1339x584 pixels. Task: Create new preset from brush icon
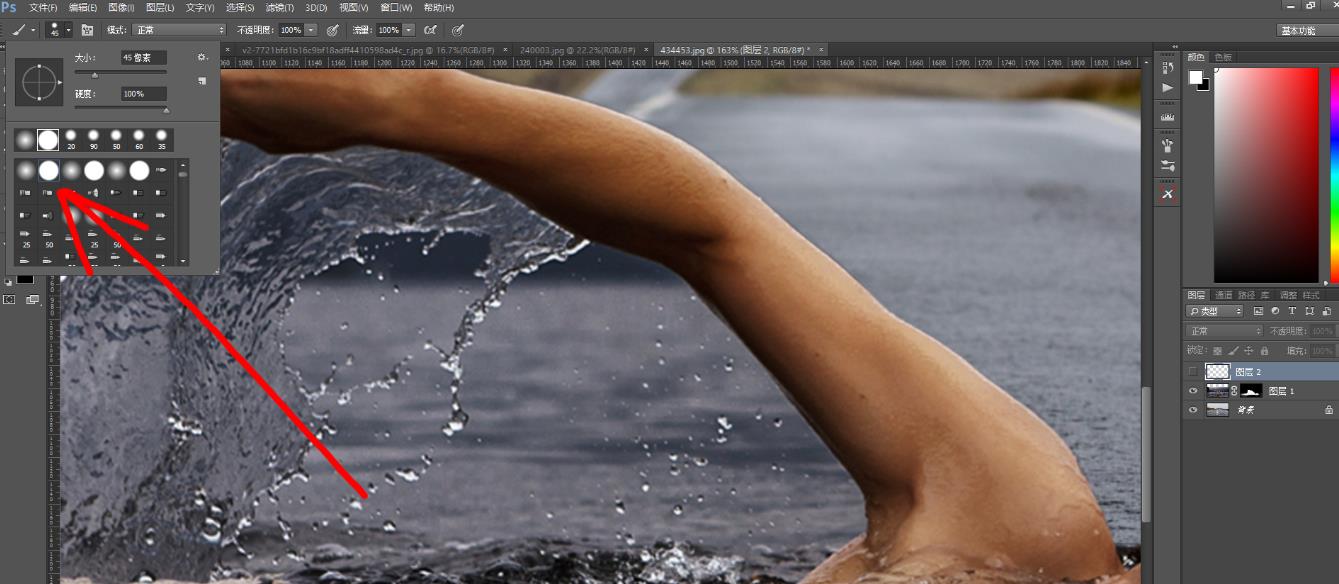(202, 80)
